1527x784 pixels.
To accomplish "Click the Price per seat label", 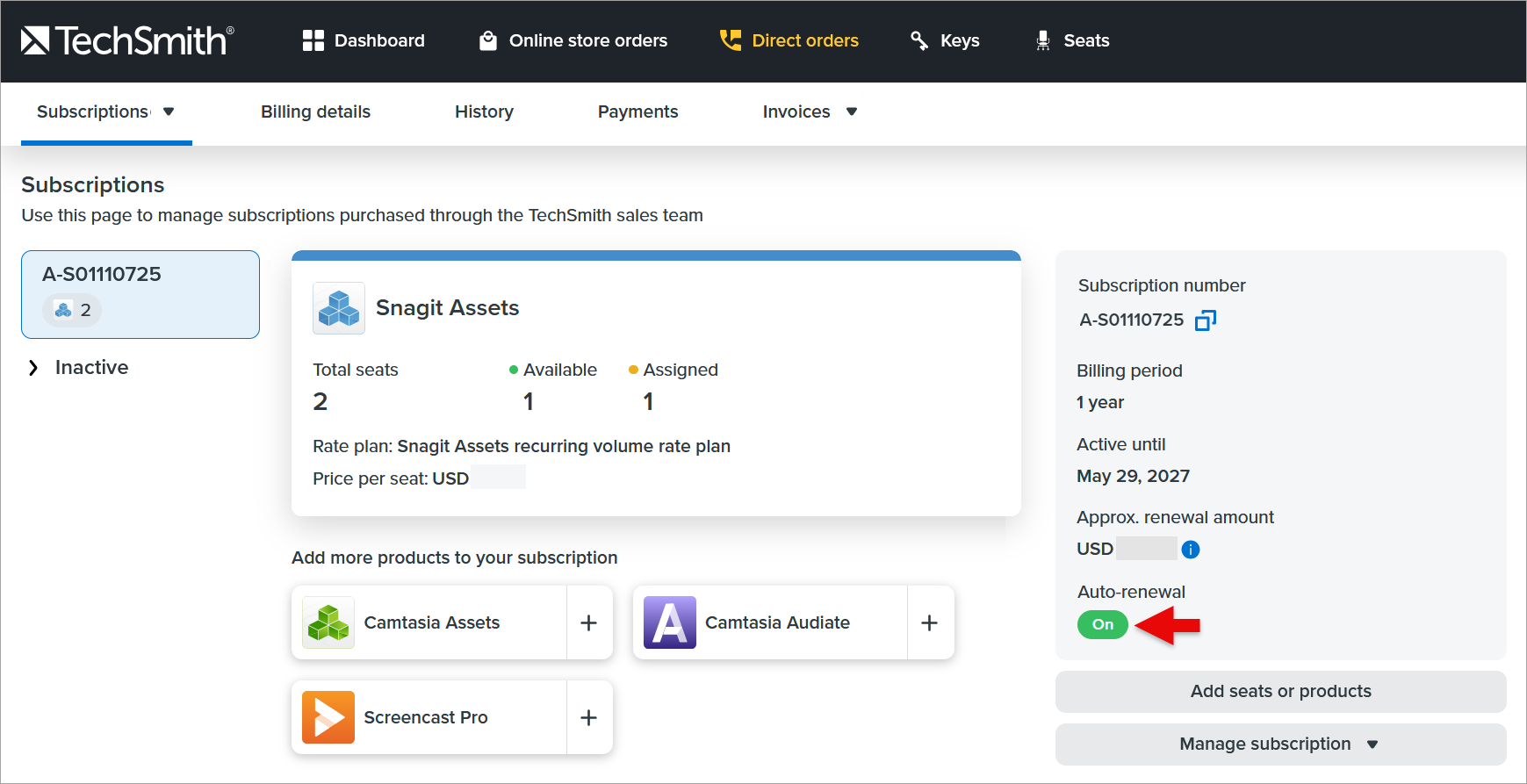I will [371, 478].
